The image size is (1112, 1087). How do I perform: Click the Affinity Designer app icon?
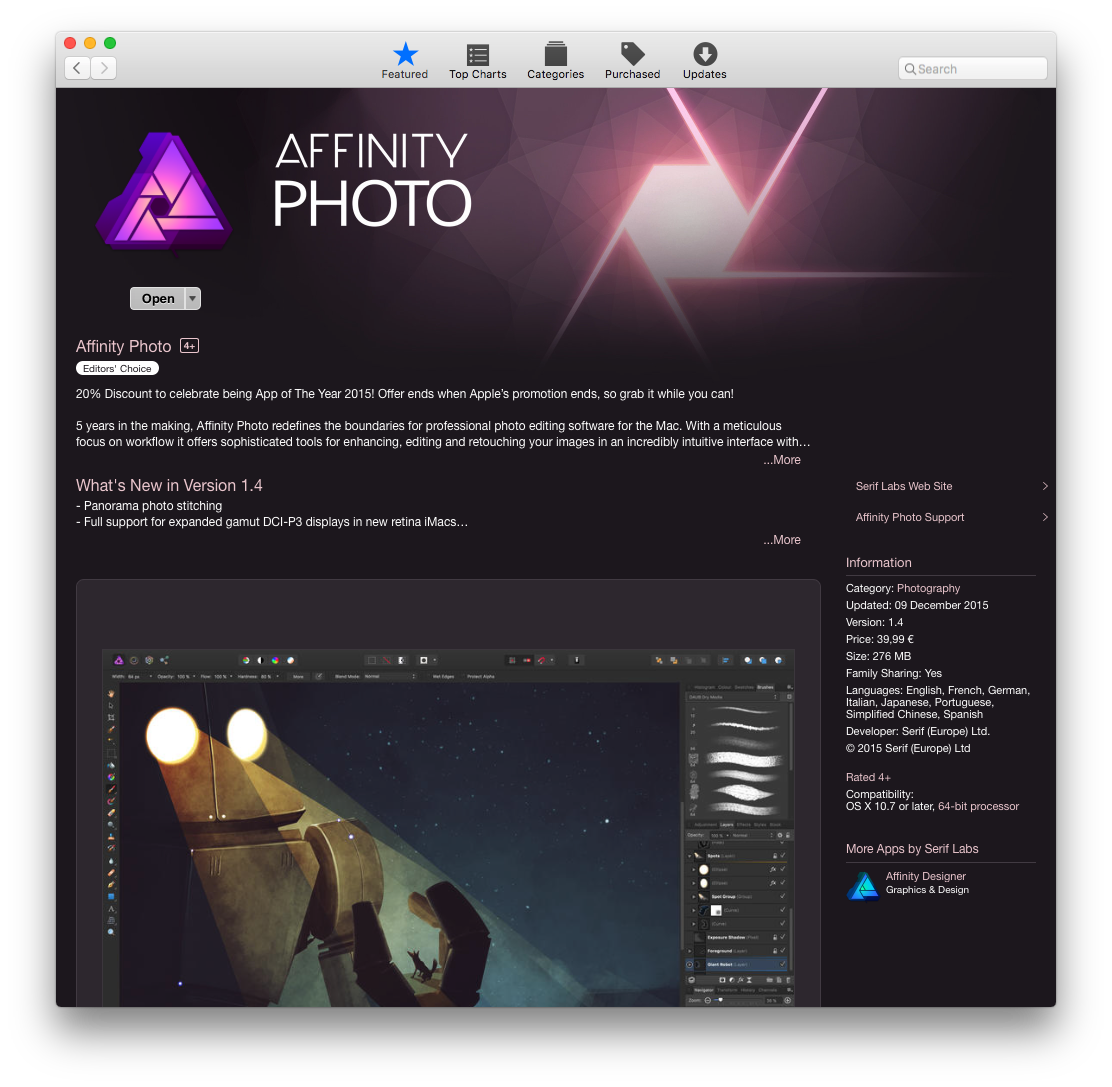tap(862, 886)
